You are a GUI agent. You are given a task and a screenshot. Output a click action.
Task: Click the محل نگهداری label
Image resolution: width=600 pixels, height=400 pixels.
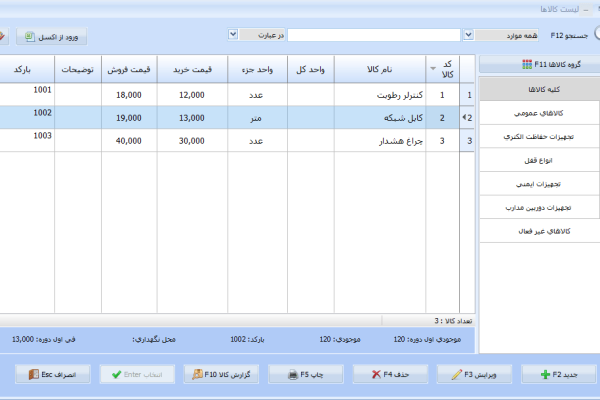click(154, 339)
